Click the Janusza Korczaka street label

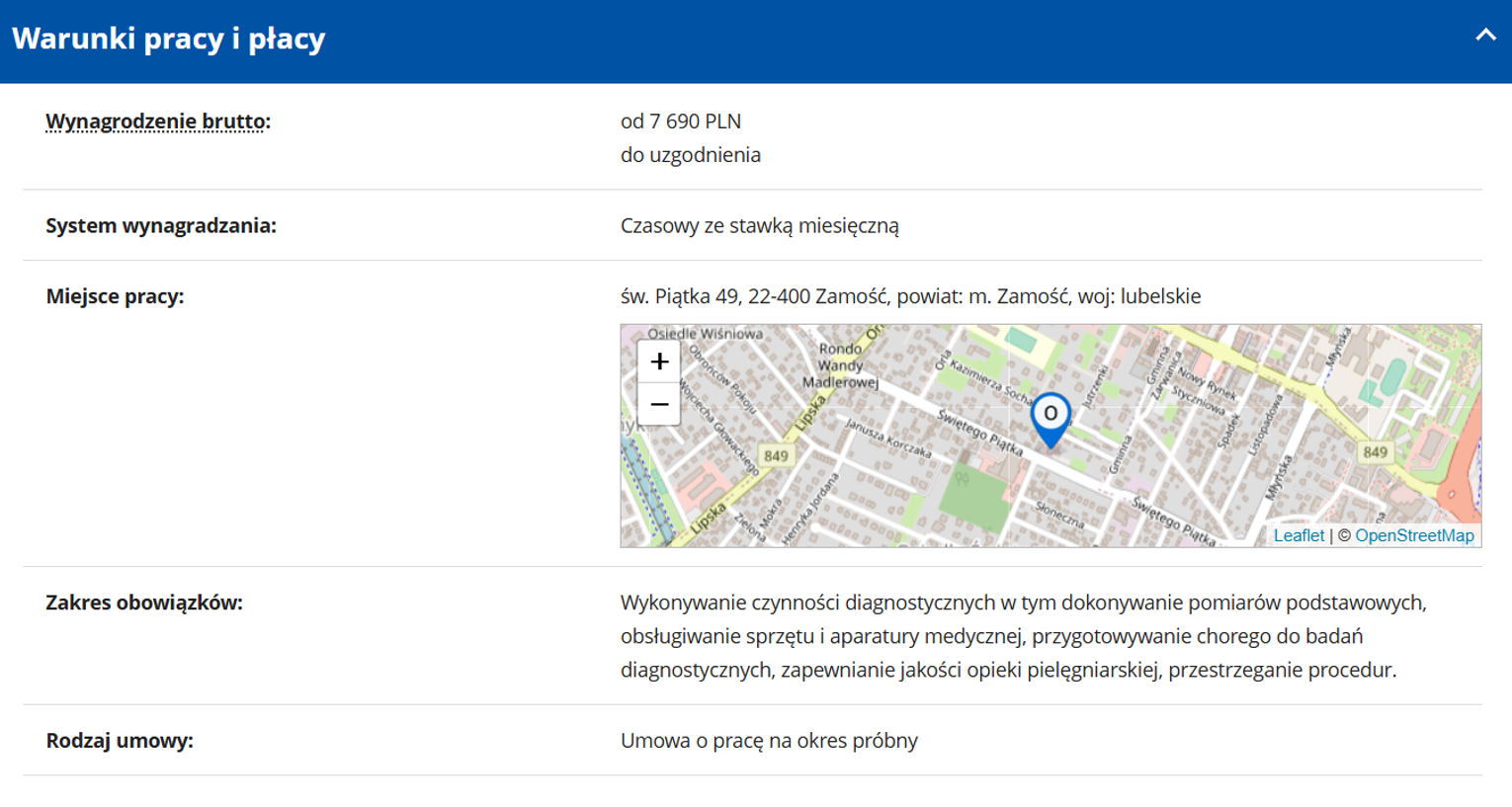coord(887,438)
